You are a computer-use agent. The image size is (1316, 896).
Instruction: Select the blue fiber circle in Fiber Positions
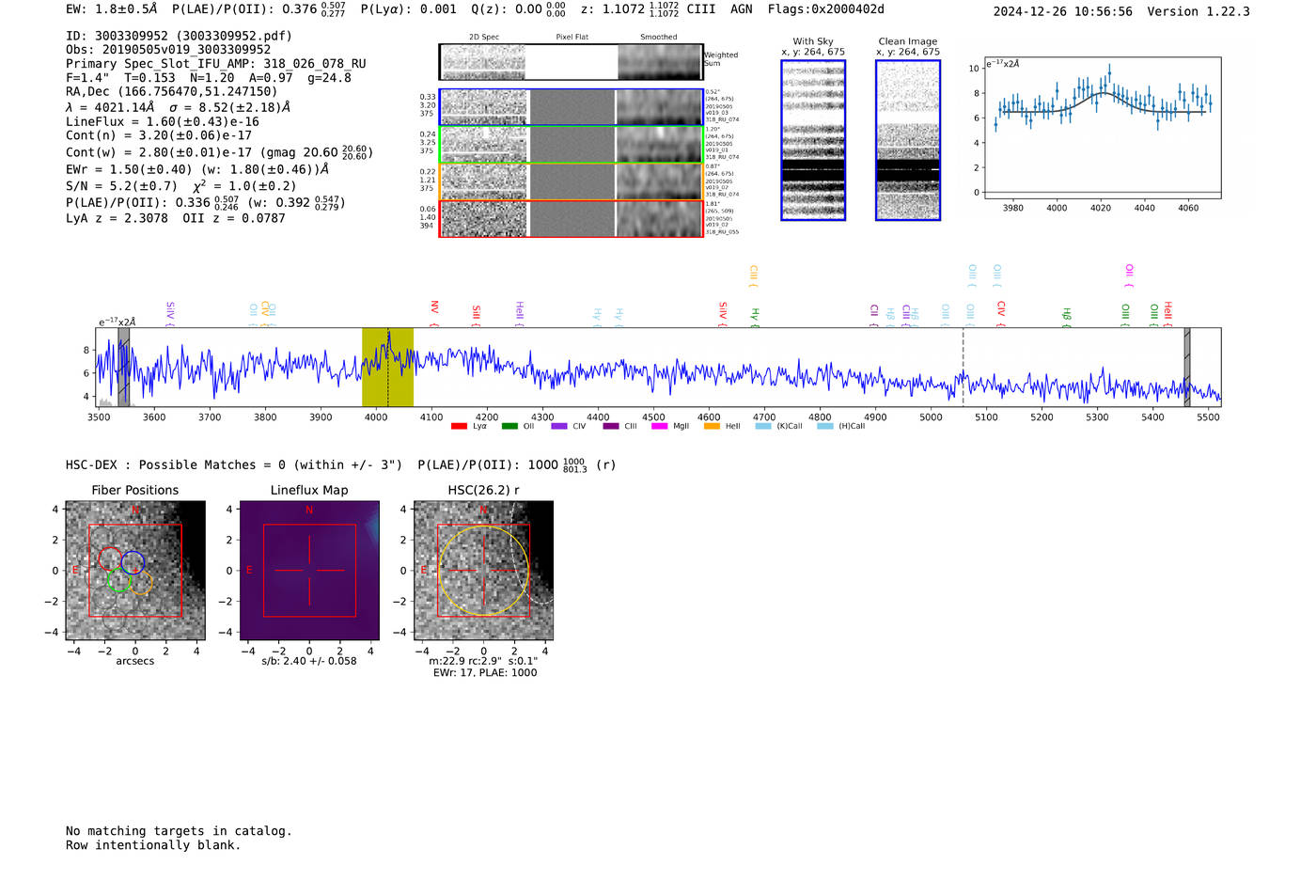[x=133, y=562]
